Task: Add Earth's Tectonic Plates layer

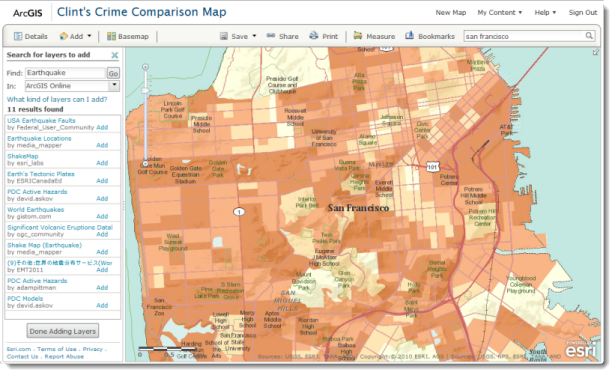Action: tap(102, 181)
